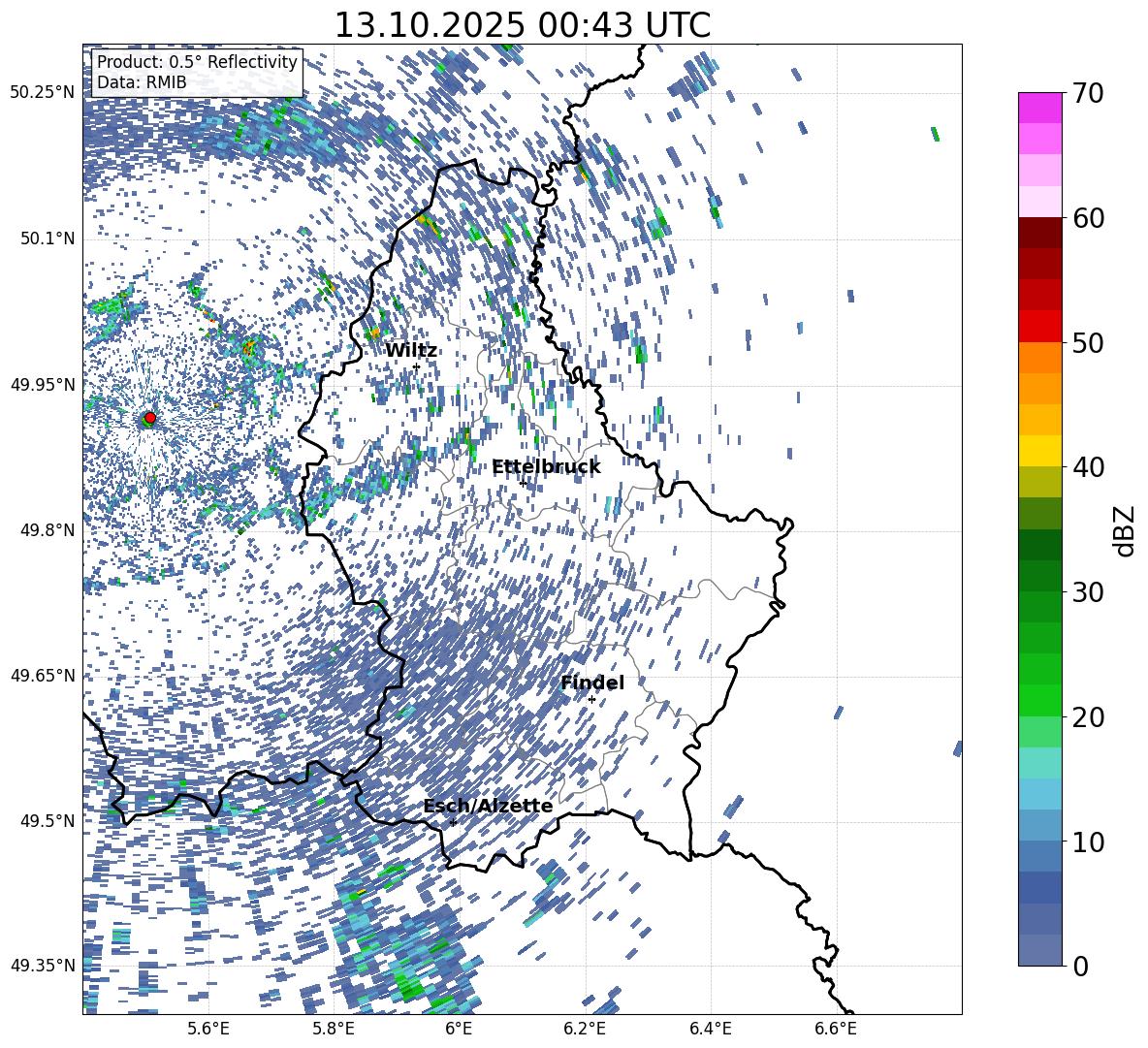The image size is (1148, 1048).
Task: Click the colorbar value 40
Action: point(1088,467)
